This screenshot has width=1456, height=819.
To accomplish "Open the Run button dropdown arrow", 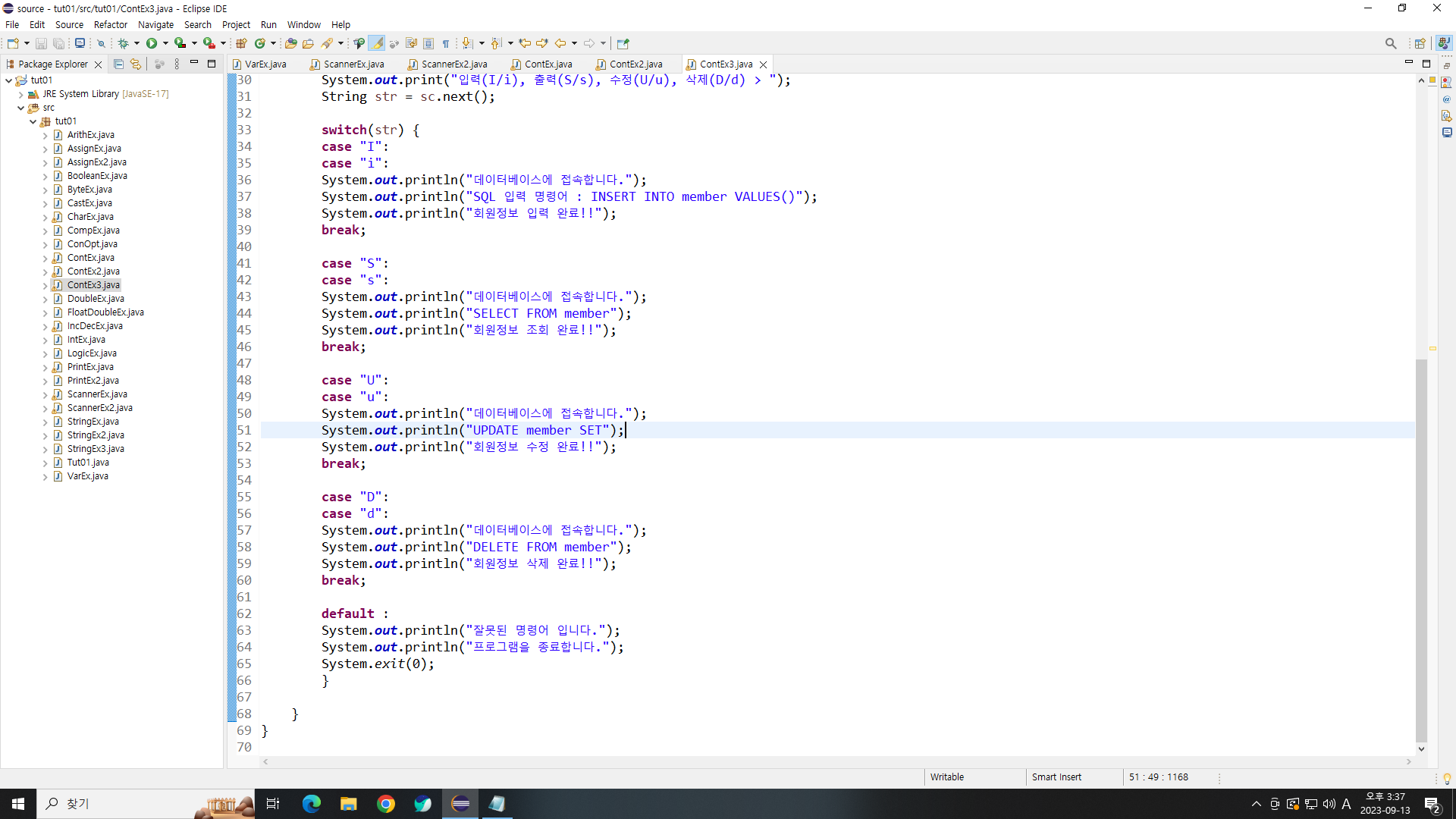I will 165,43.
